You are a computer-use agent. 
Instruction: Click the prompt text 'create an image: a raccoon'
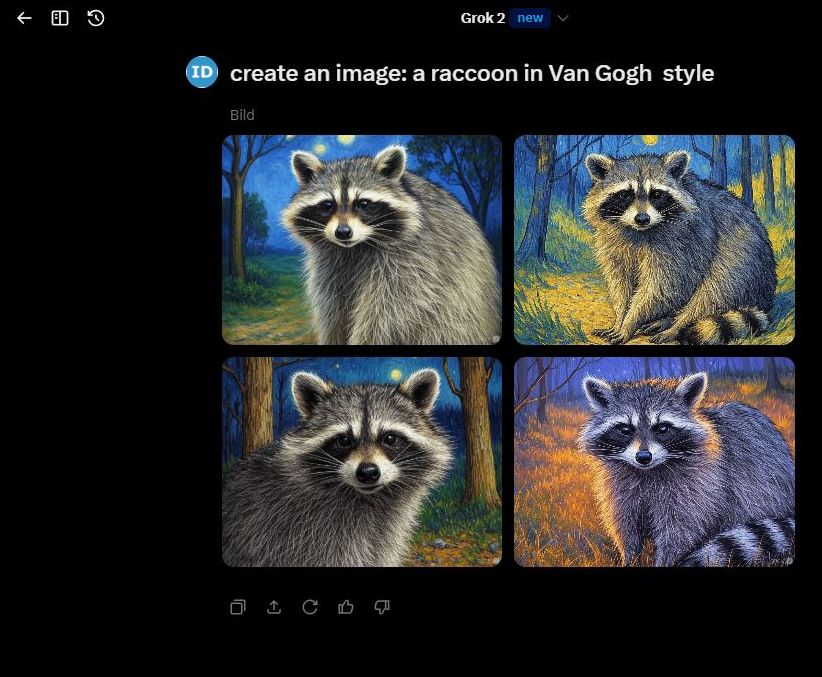373,73
